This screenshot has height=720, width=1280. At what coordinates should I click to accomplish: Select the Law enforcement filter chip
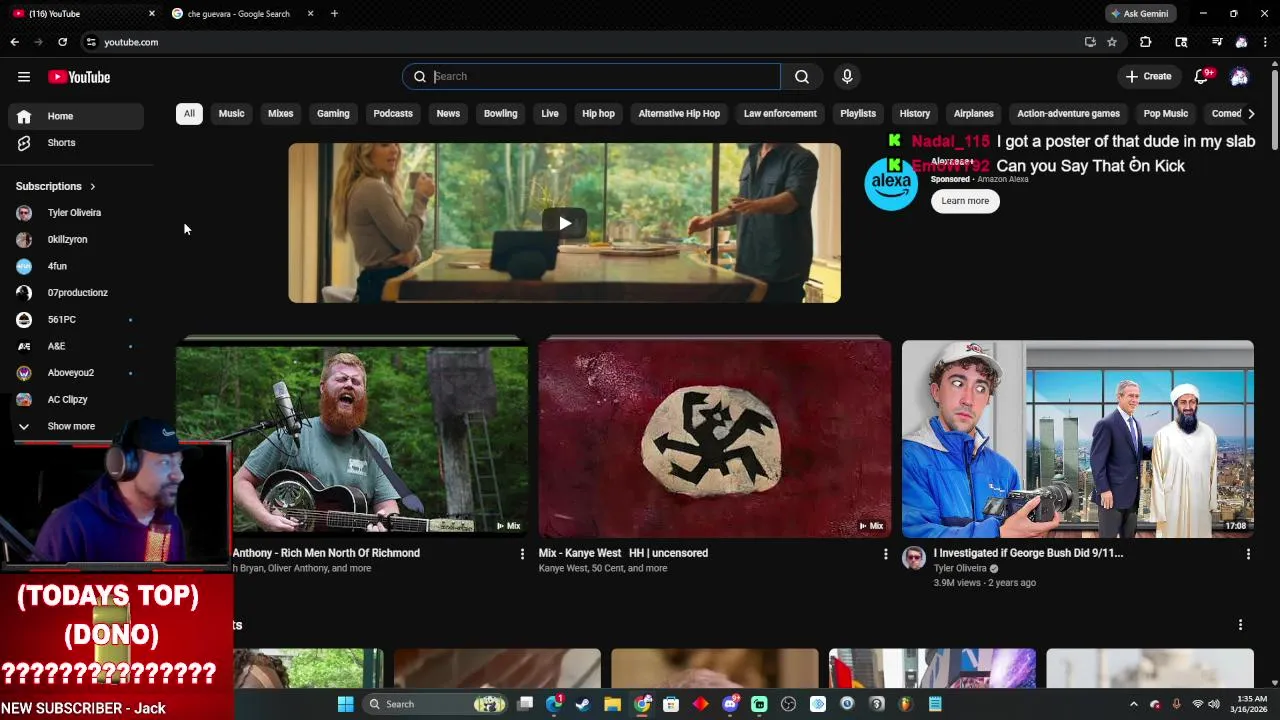pyautogui.click(x=780, y=113)
